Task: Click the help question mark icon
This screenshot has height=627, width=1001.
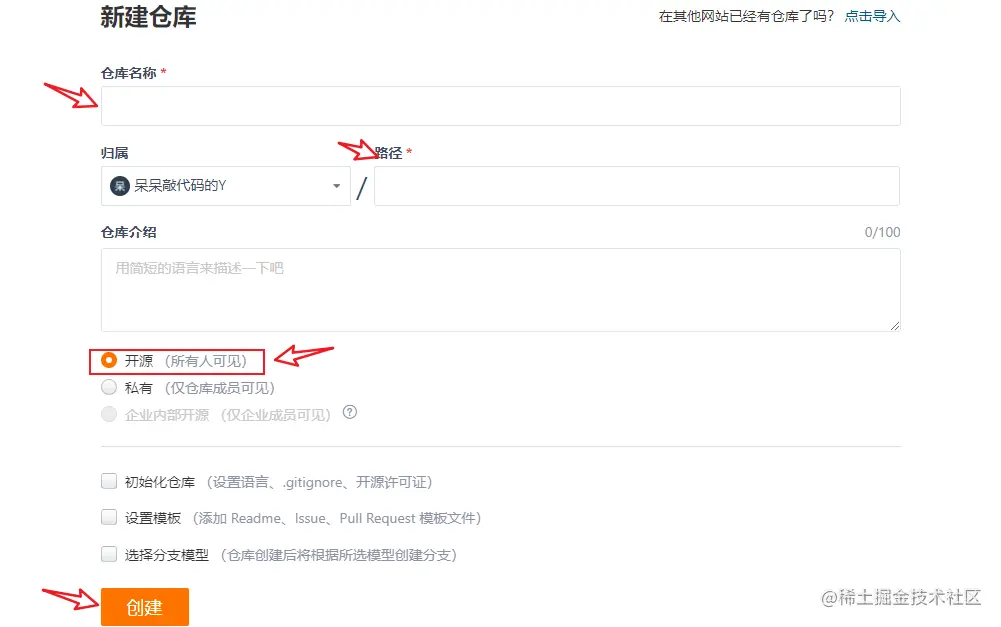Action: point(349,412)
